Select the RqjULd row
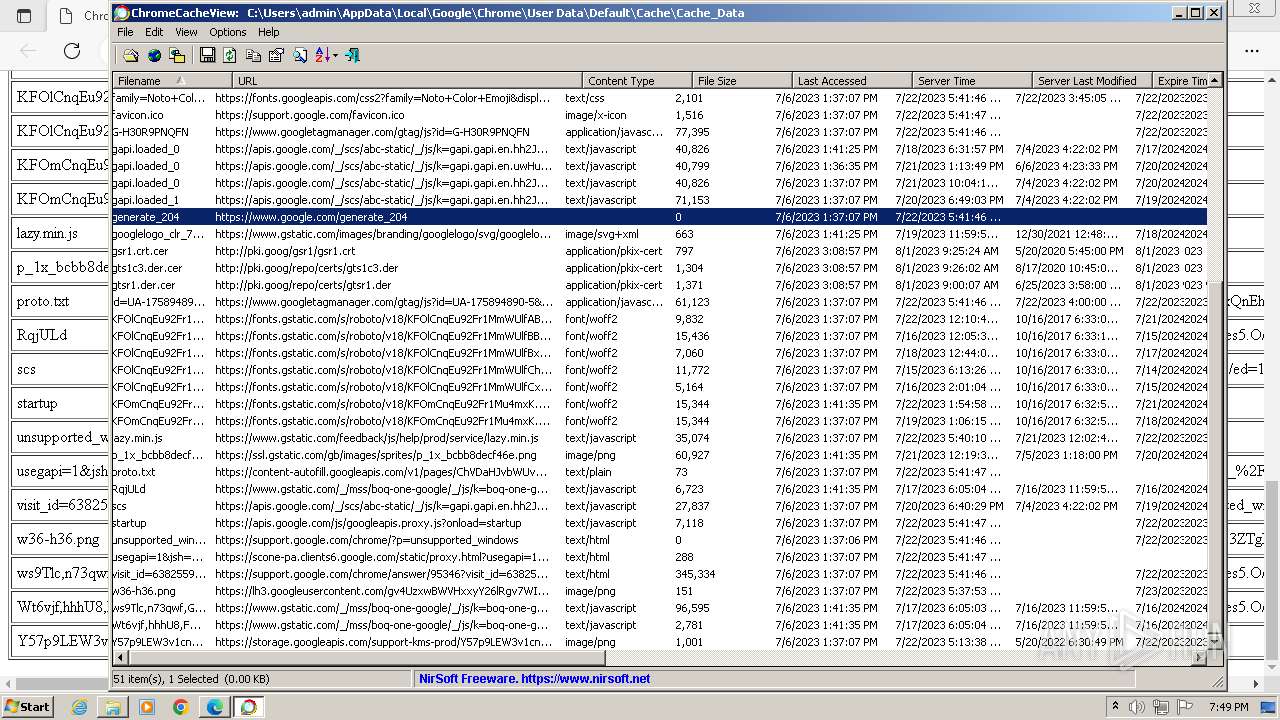This screenshot has height=720, width=1280. (659, 489)
